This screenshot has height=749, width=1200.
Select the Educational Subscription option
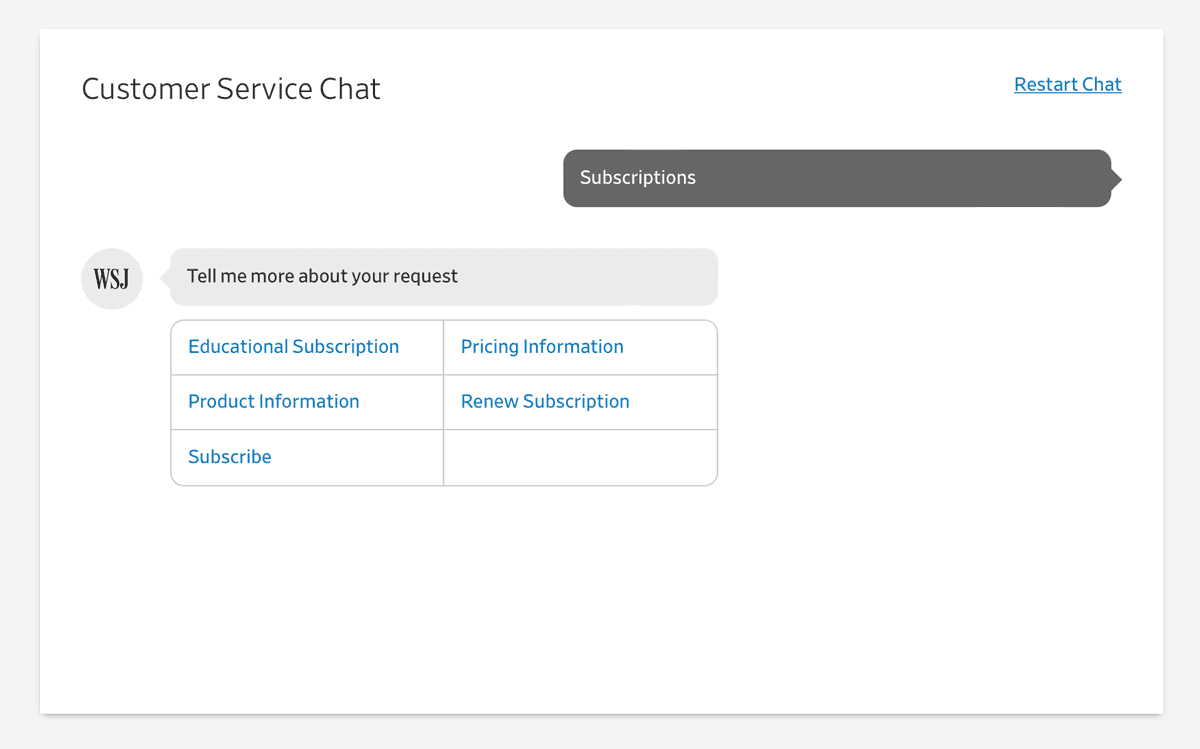coord(293,347)
